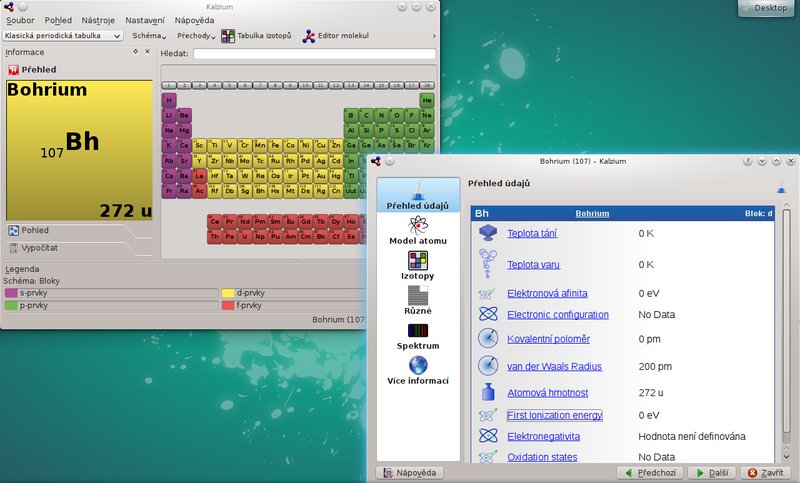
Task: Open the Model atomu page
Action: (418, 230)
